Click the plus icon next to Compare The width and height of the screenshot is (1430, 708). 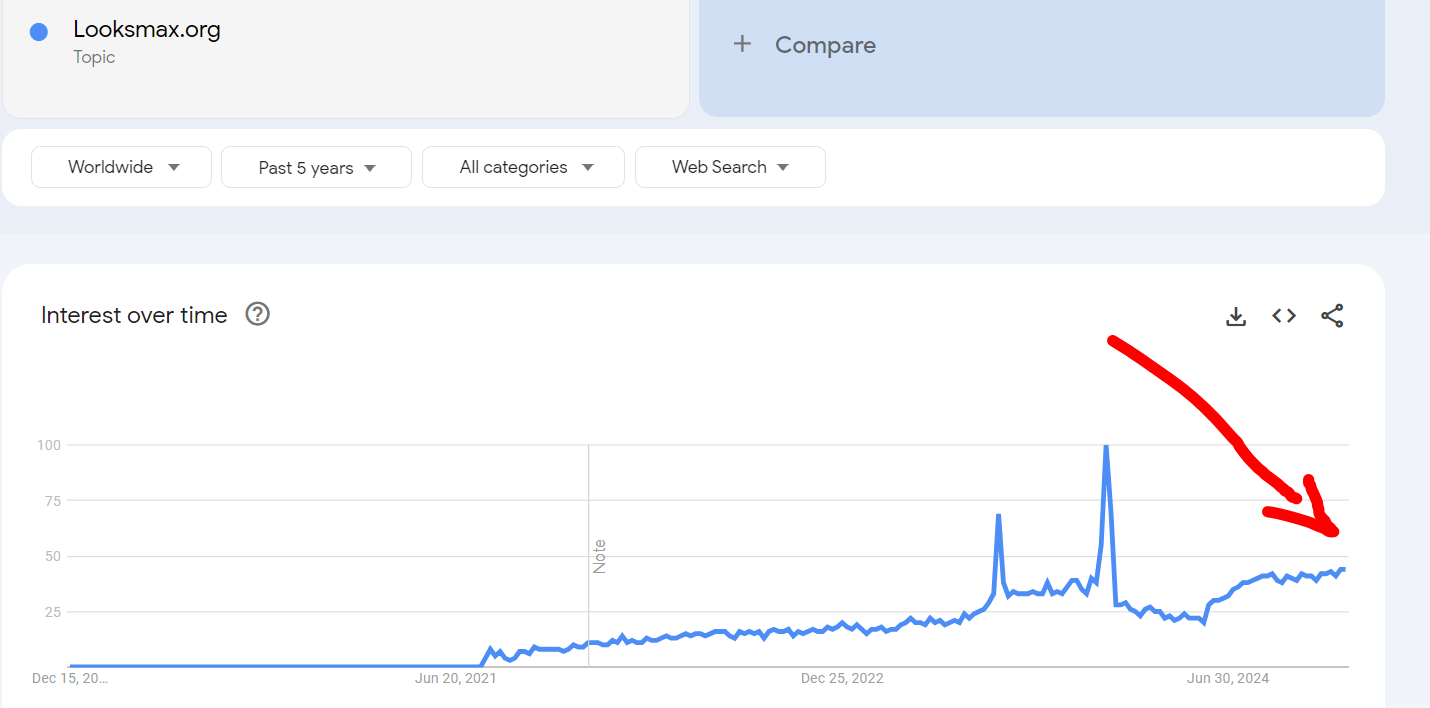pyautogui.click(x=742, y=44)
